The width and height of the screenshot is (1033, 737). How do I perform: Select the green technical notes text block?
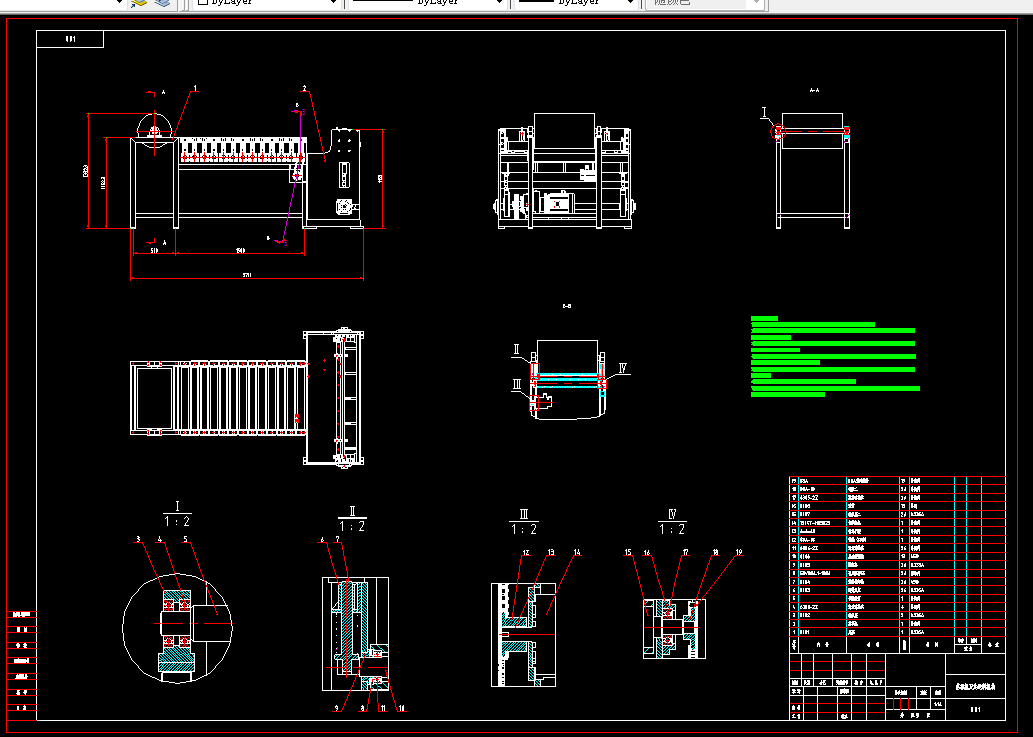tap(835, 356)
